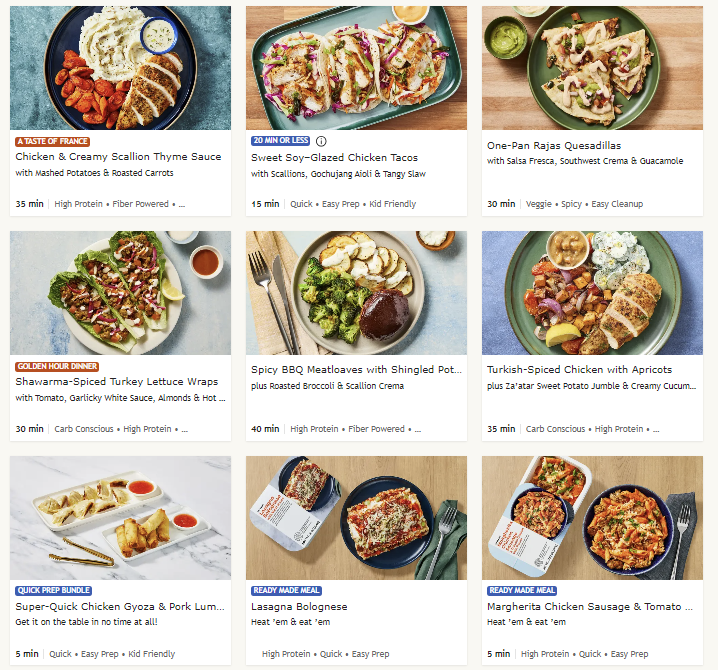The width and height of the screenshot is (718, 670).
Task: Expand truncated tags on Spicy BBQ Meatloaves
Action: coord(417,429)
